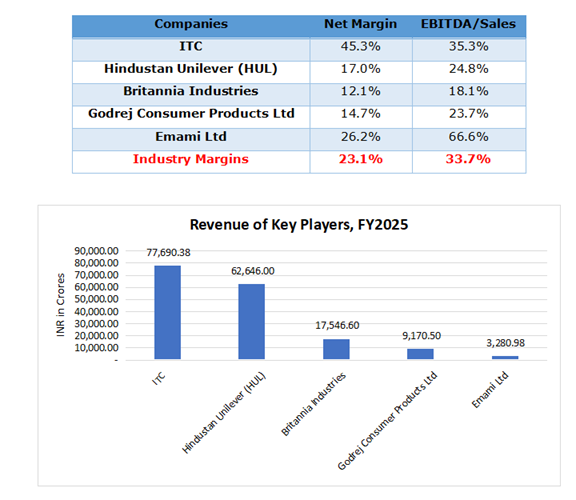Click y-axis value 10,000.00

(x=97, y=348)
